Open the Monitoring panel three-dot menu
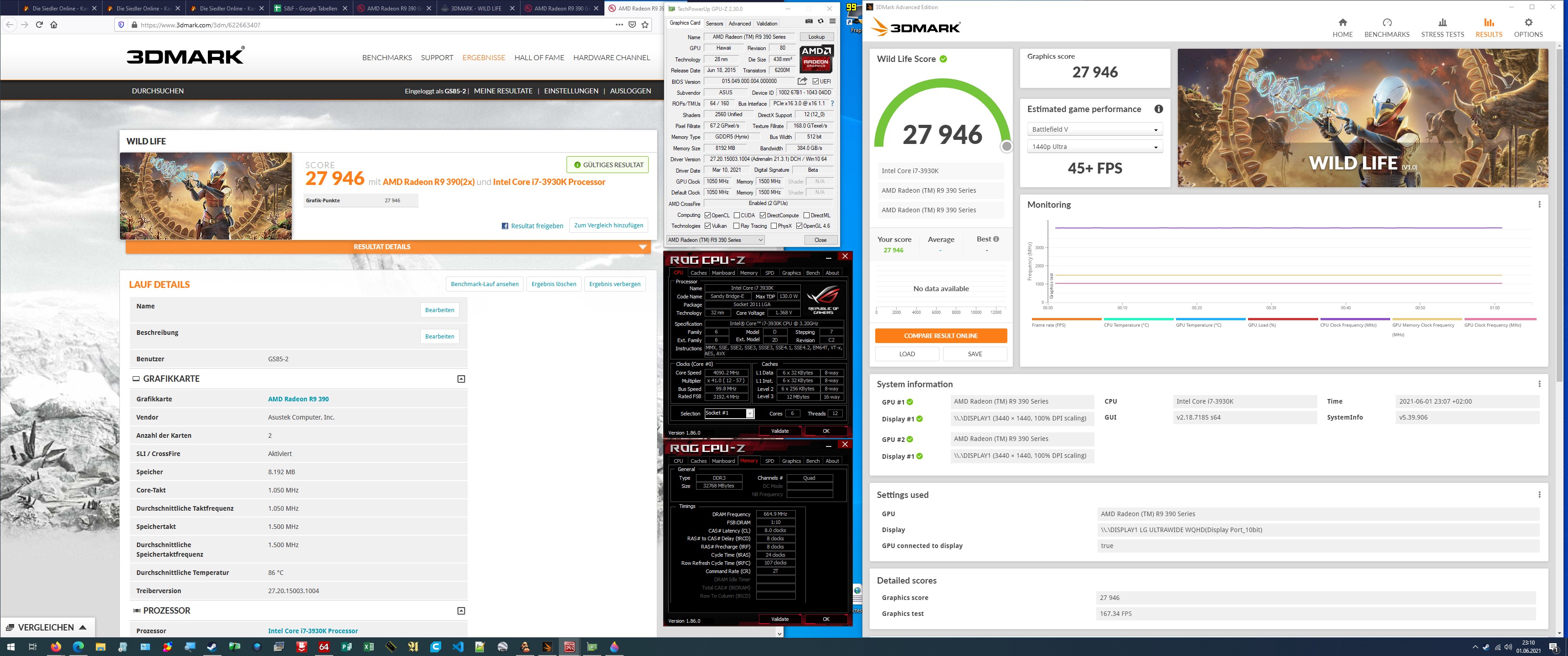 coord(1539,205)
